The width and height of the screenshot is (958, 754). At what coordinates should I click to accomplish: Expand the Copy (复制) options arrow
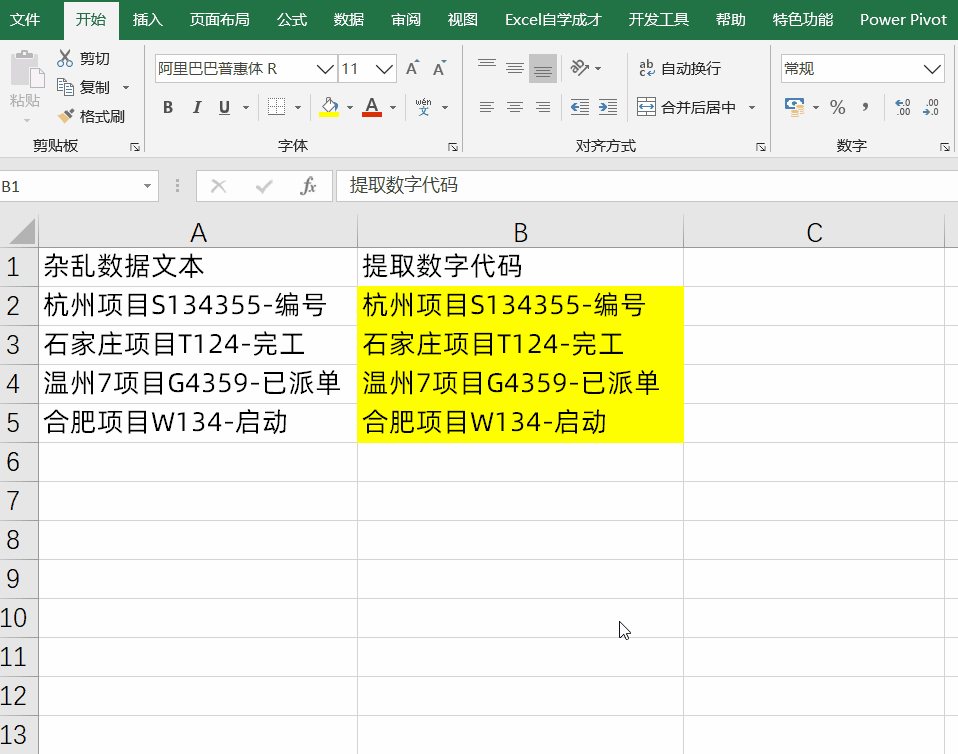click(x=126, y=87)
